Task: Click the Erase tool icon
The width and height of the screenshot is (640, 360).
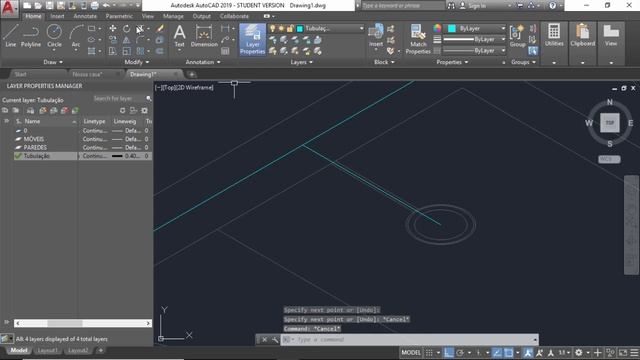Action: pos(160,29)
